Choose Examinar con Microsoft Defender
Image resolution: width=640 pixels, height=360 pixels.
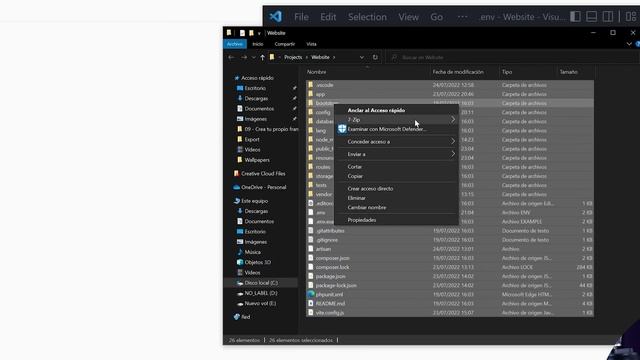[x=396, y=129]
